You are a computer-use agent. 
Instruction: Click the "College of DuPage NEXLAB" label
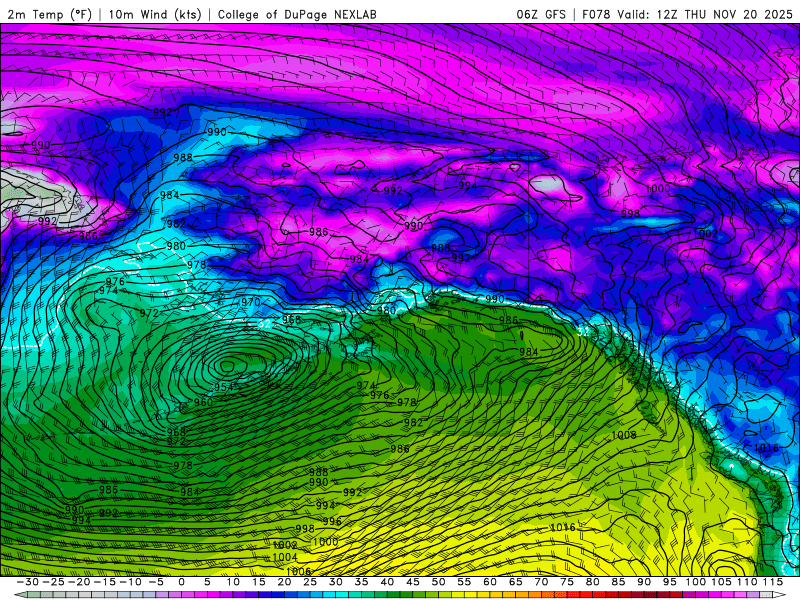(x=297, y=14)
